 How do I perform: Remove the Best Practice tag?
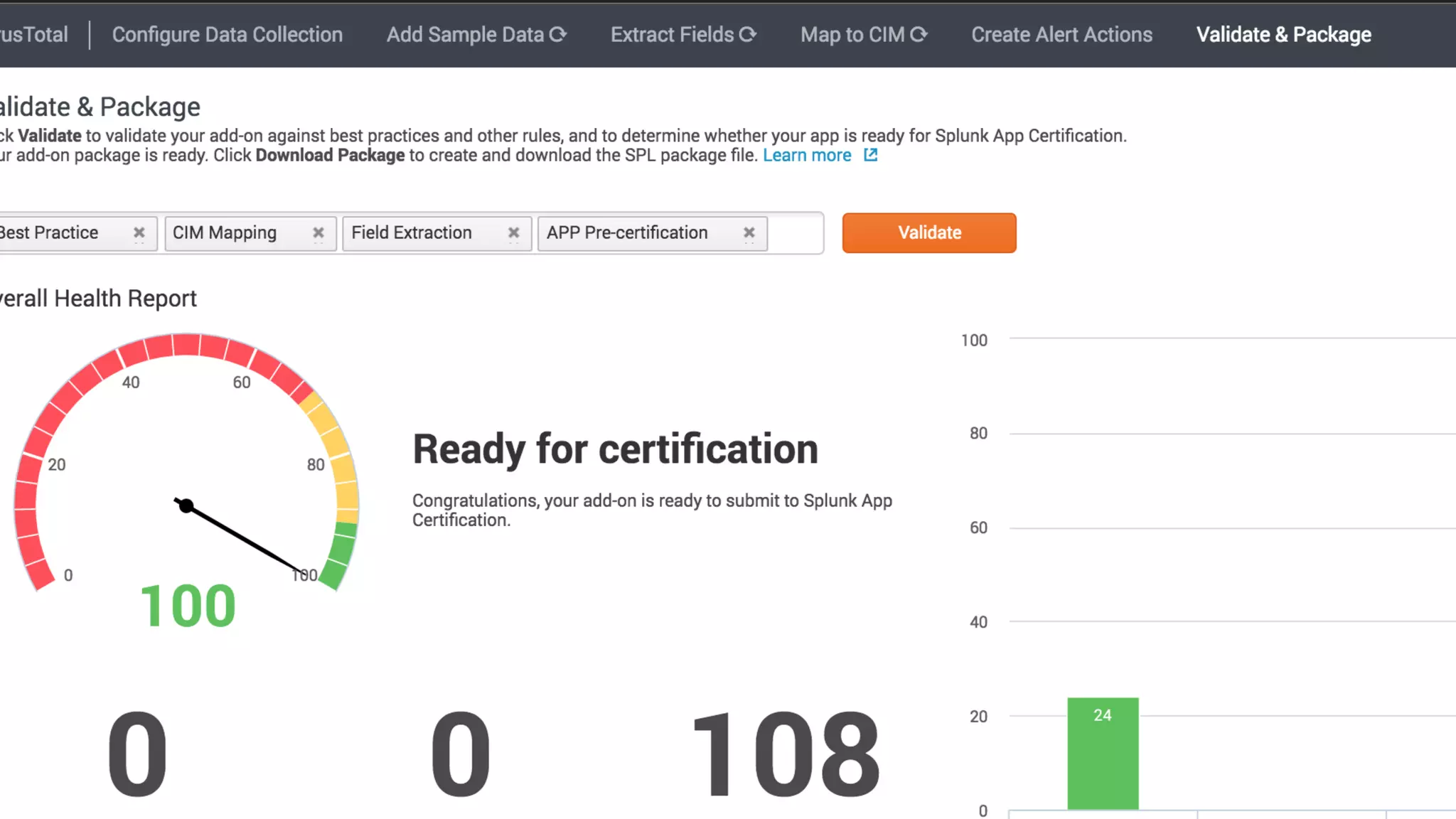pos(139,232)
